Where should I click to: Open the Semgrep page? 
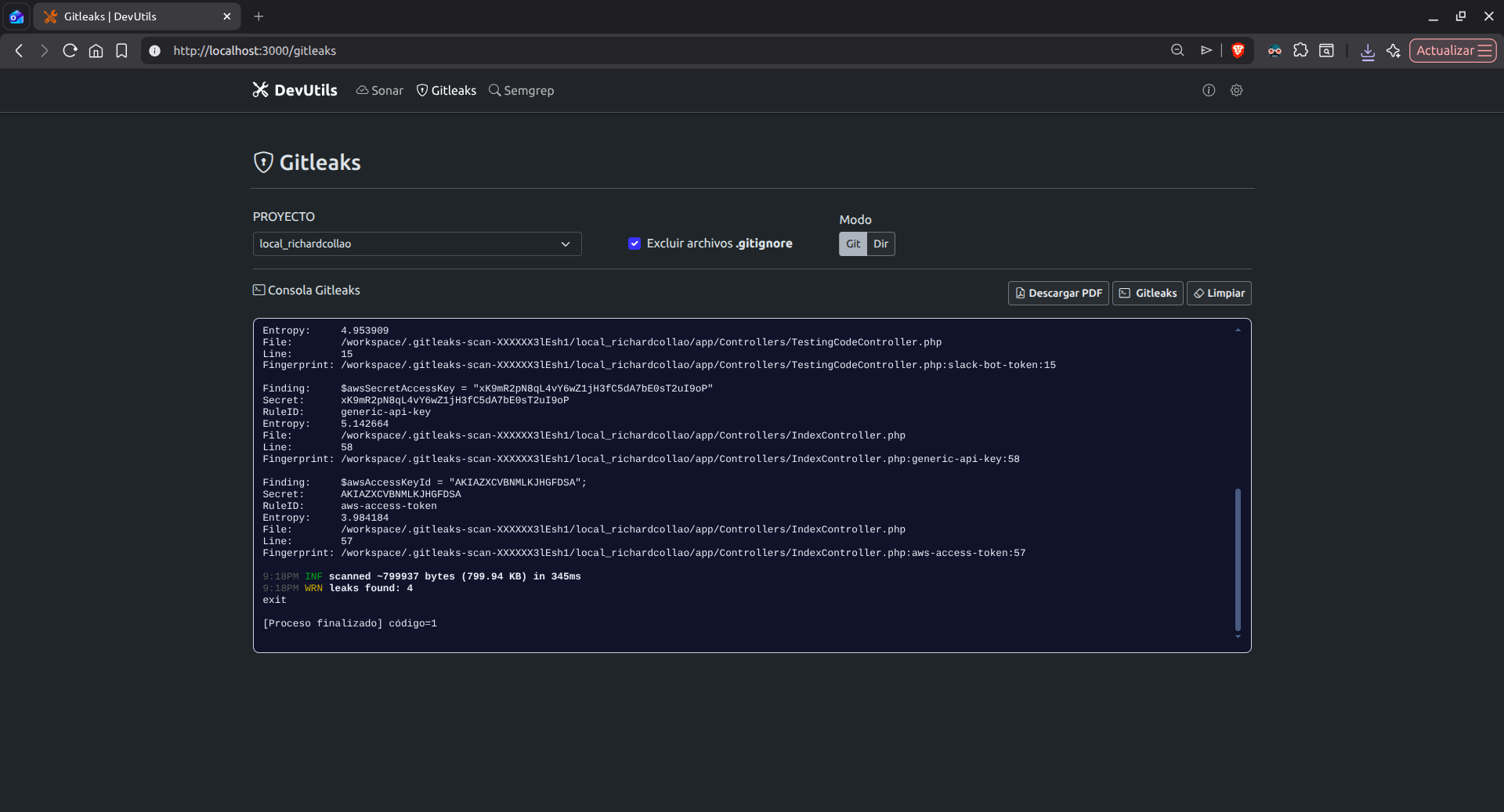(522, 91)
